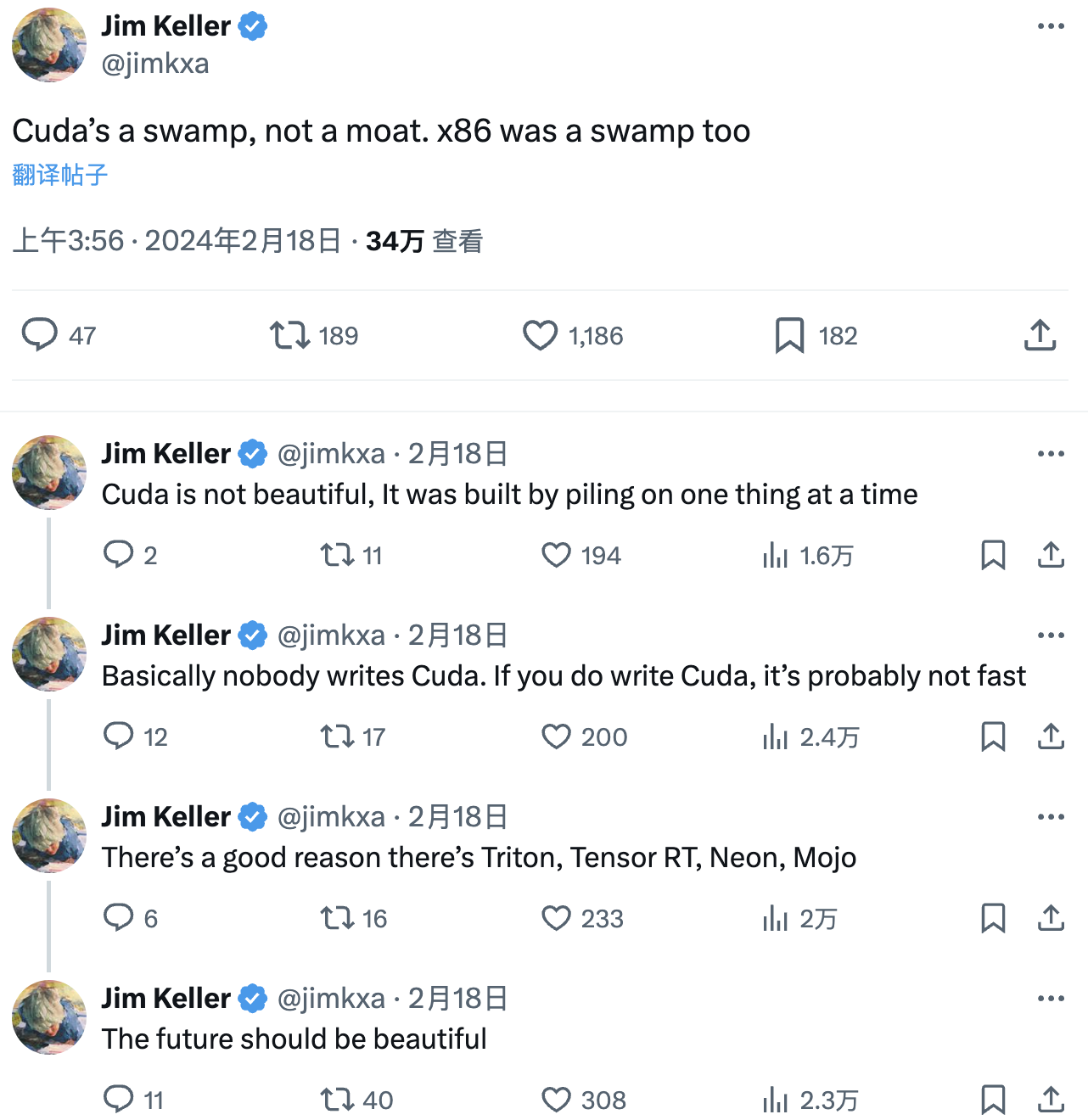Open options menu on 'The future should be beautiful'

pos(1051,998)
